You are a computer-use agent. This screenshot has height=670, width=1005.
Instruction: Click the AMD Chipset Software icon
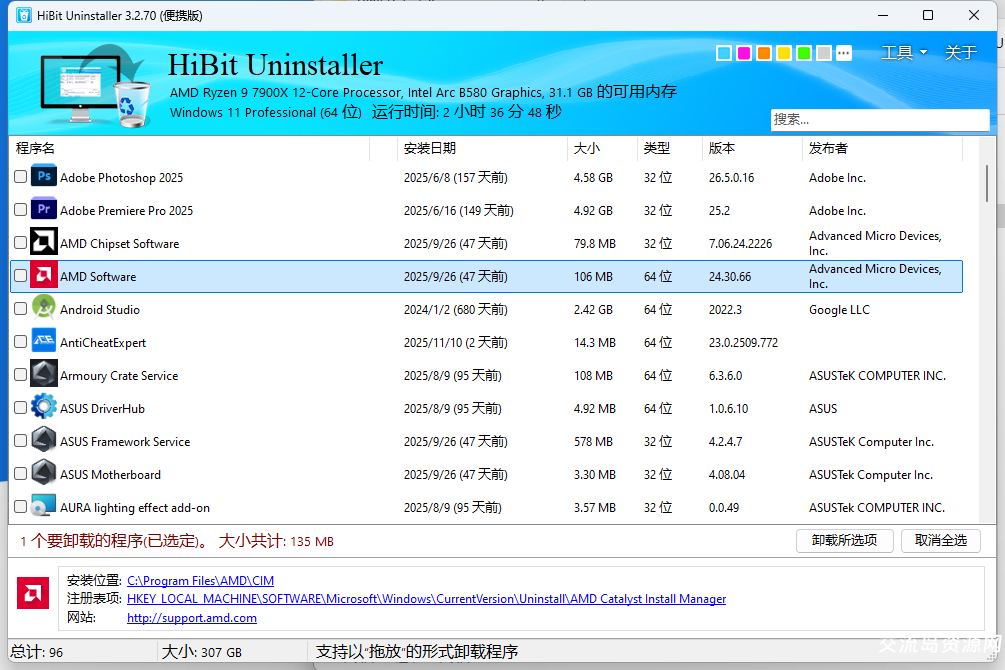tap(44, 242)
